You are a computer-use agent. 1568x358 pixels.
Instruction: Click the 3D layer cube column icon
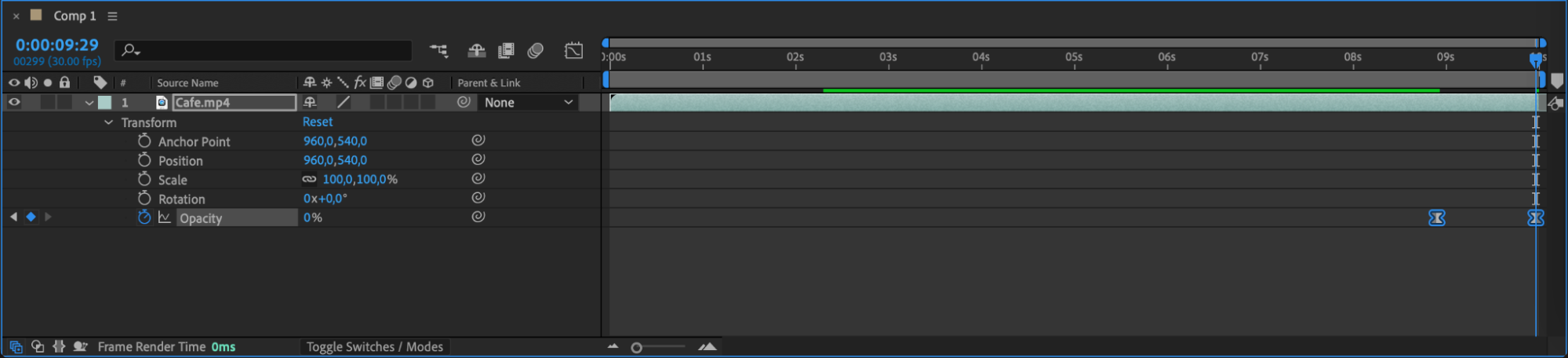[x=428, y=82]
